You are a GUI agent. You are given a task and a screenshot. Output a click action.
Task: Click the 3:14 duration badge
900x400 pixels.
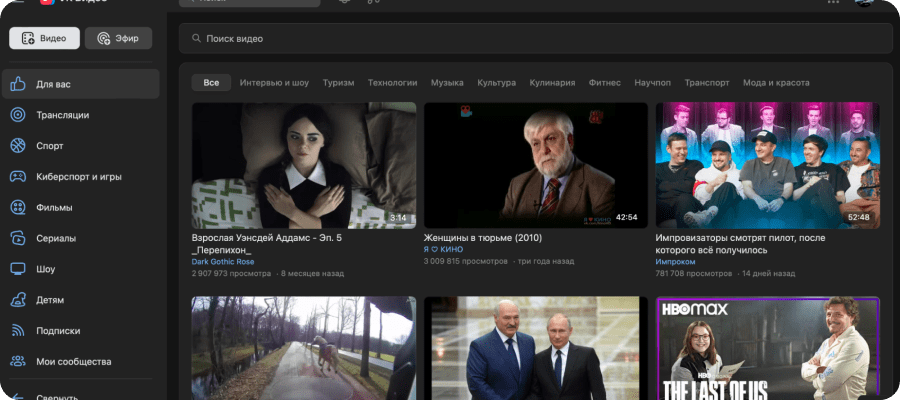click(x=398, y=218)
